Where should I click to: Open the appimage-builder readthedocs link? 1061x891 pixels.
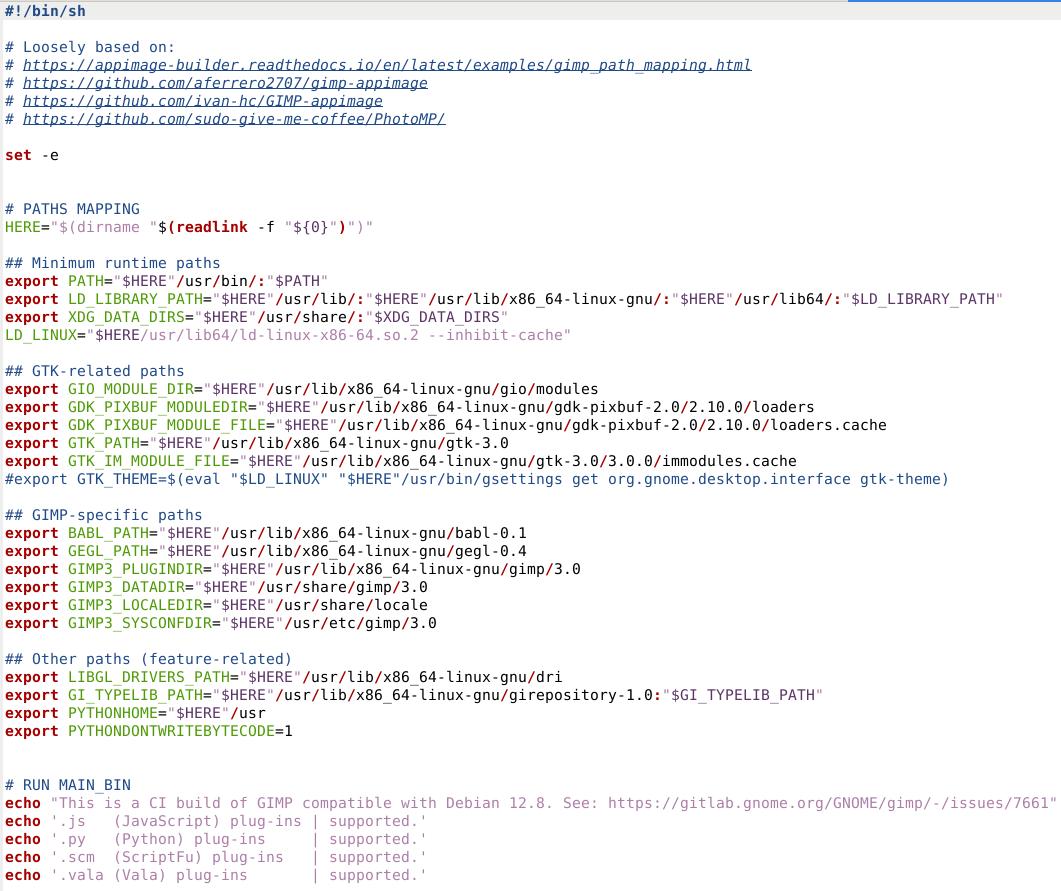click(x=386, y=65)
